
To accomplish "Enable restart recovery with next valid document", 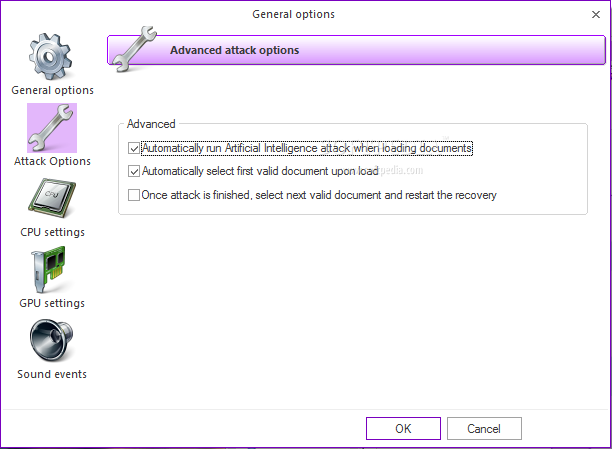I will pos(135,195).
